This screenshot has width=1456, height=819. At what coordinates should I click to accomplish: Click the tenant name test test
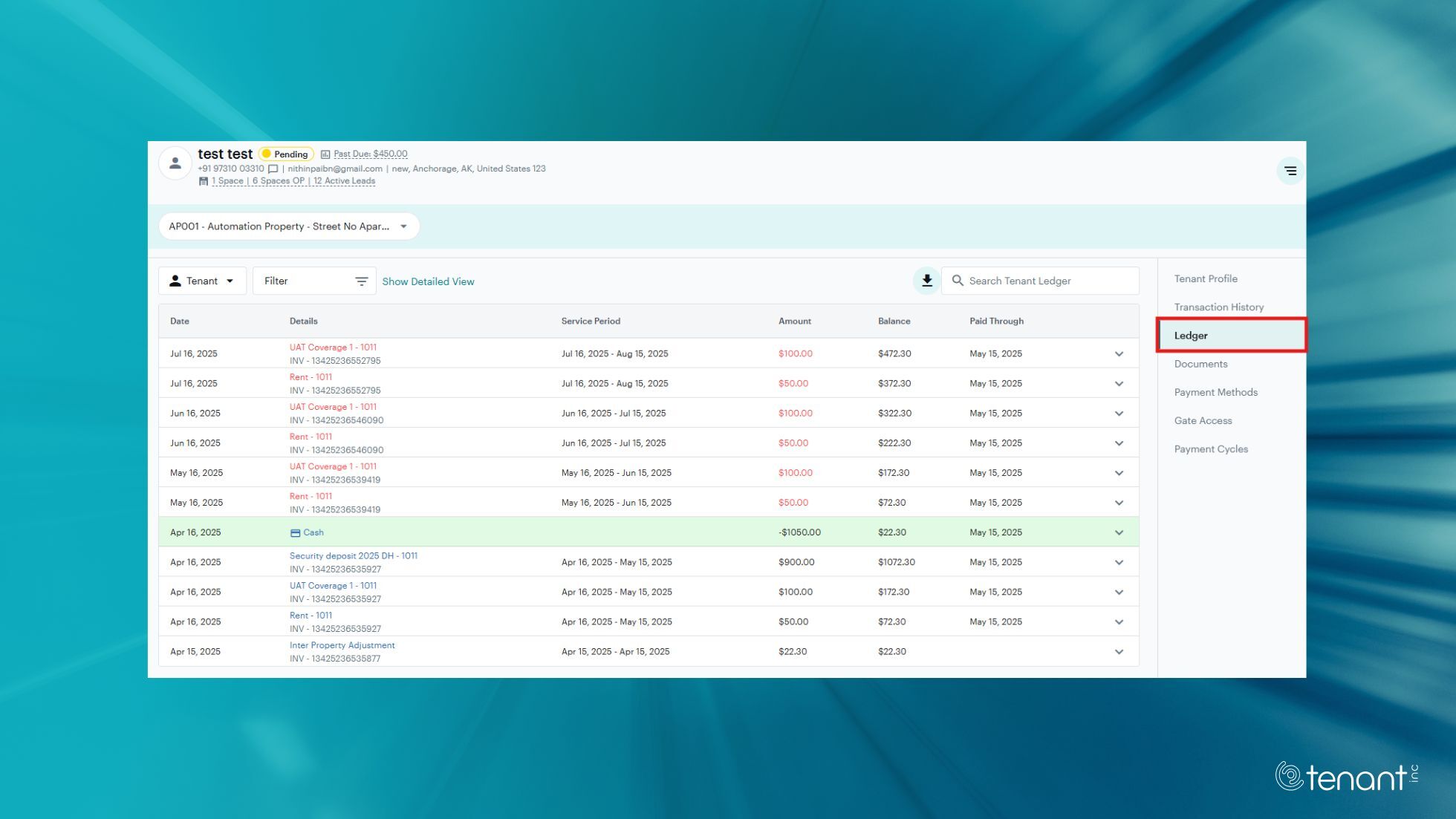click(x=225, y=154)
